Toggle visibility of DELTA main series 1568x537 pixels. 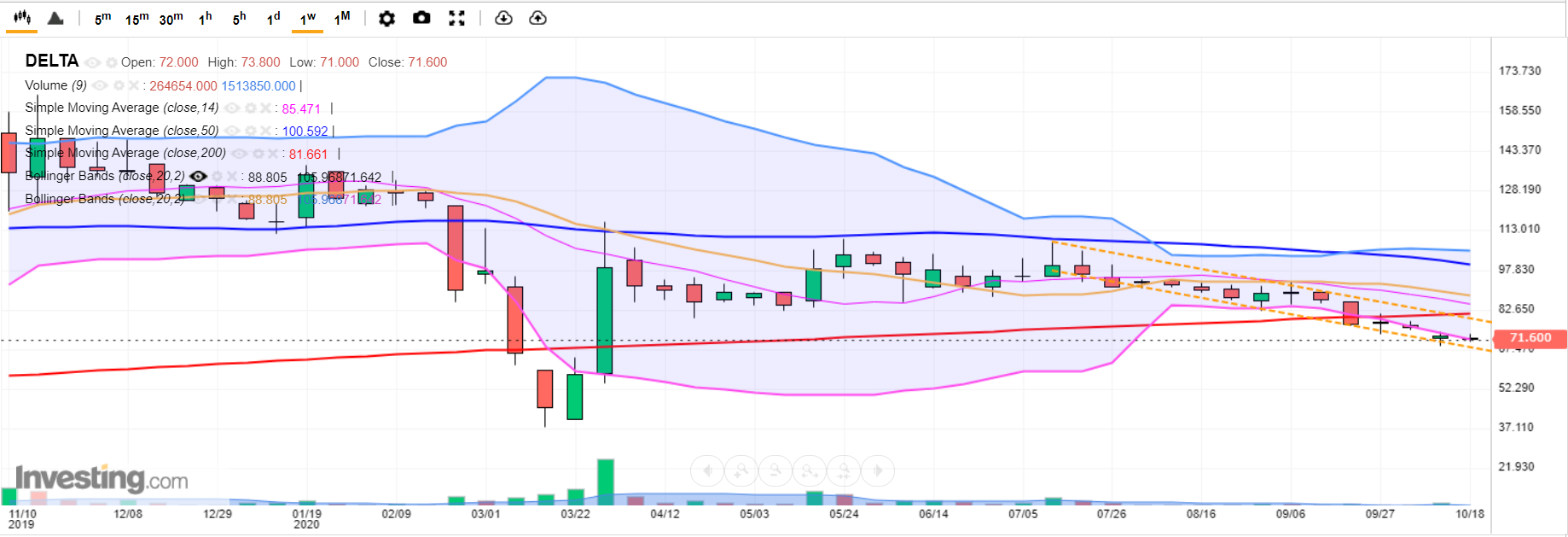(x=92, y=62)
